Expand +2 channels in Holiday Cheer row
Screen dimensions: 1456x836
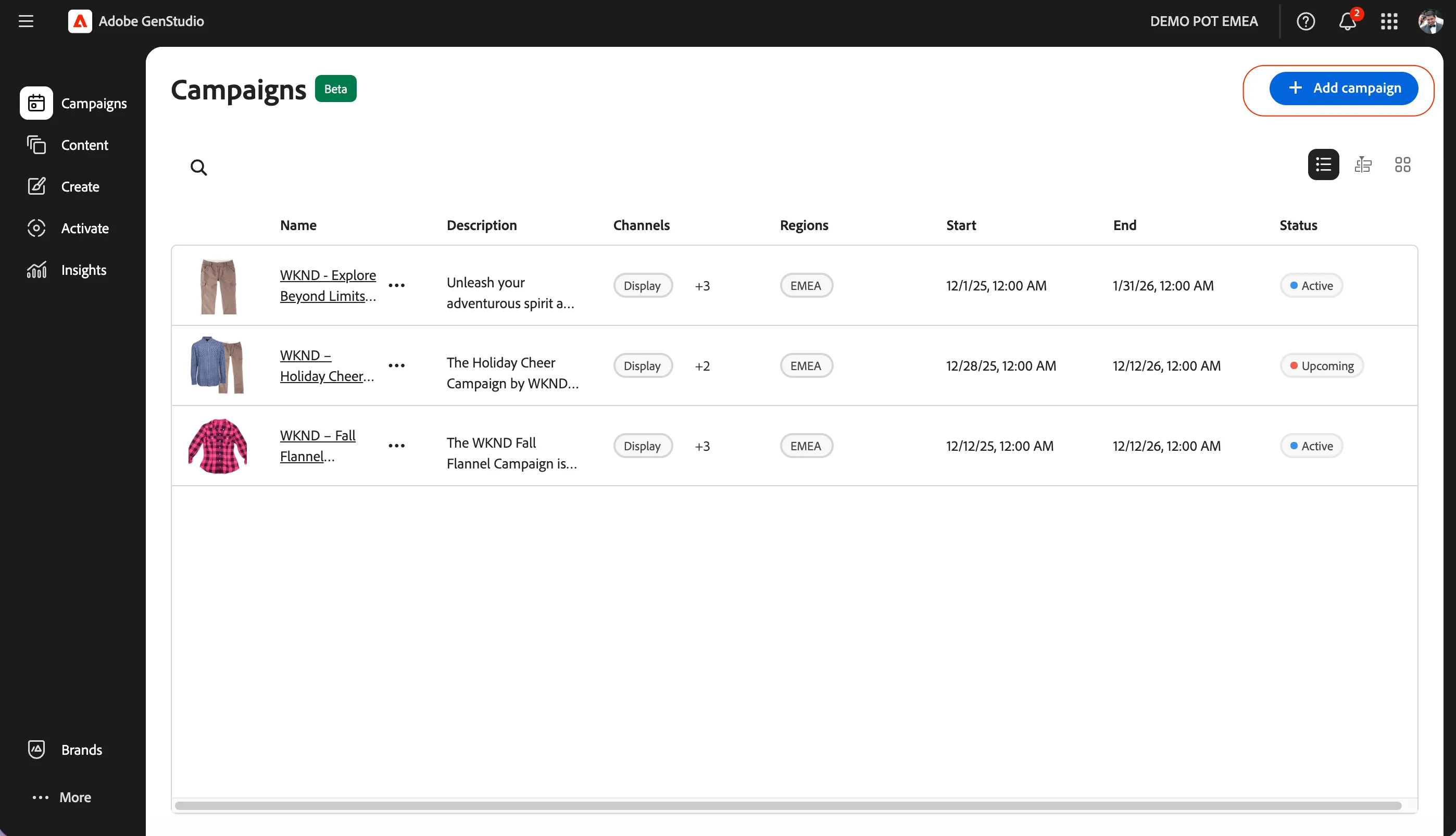click(x=702, y=366)
